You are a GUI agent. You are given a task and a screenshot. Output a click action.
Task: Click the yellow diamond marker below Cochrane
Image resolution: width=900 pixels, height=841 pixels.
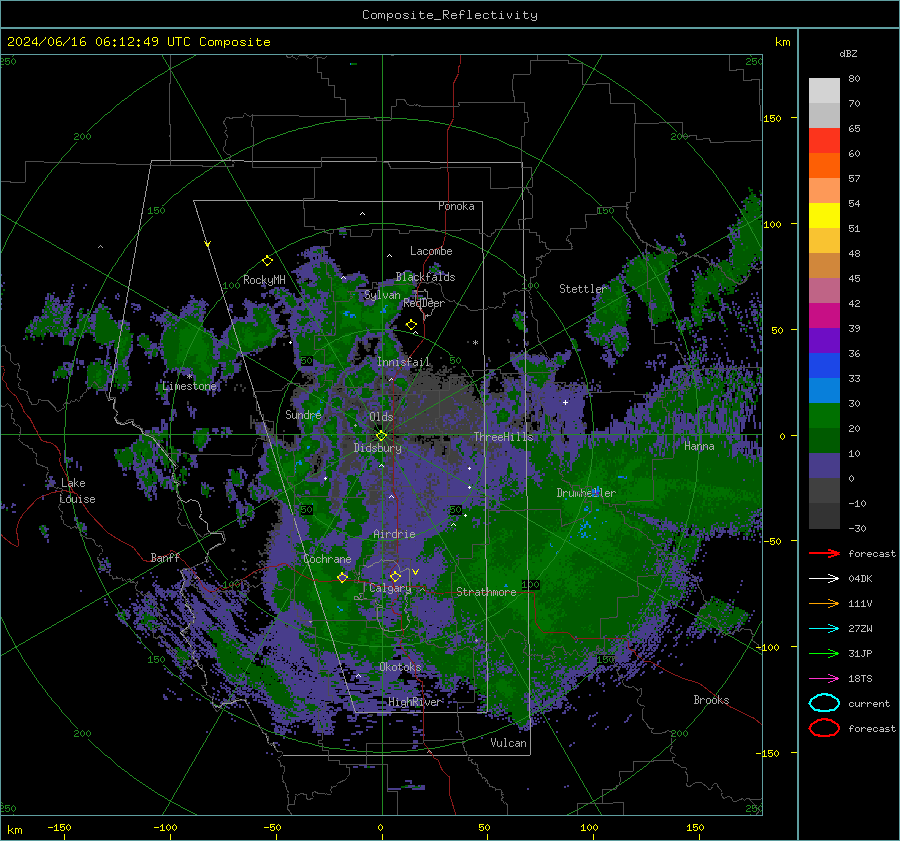tap(342, 577)
